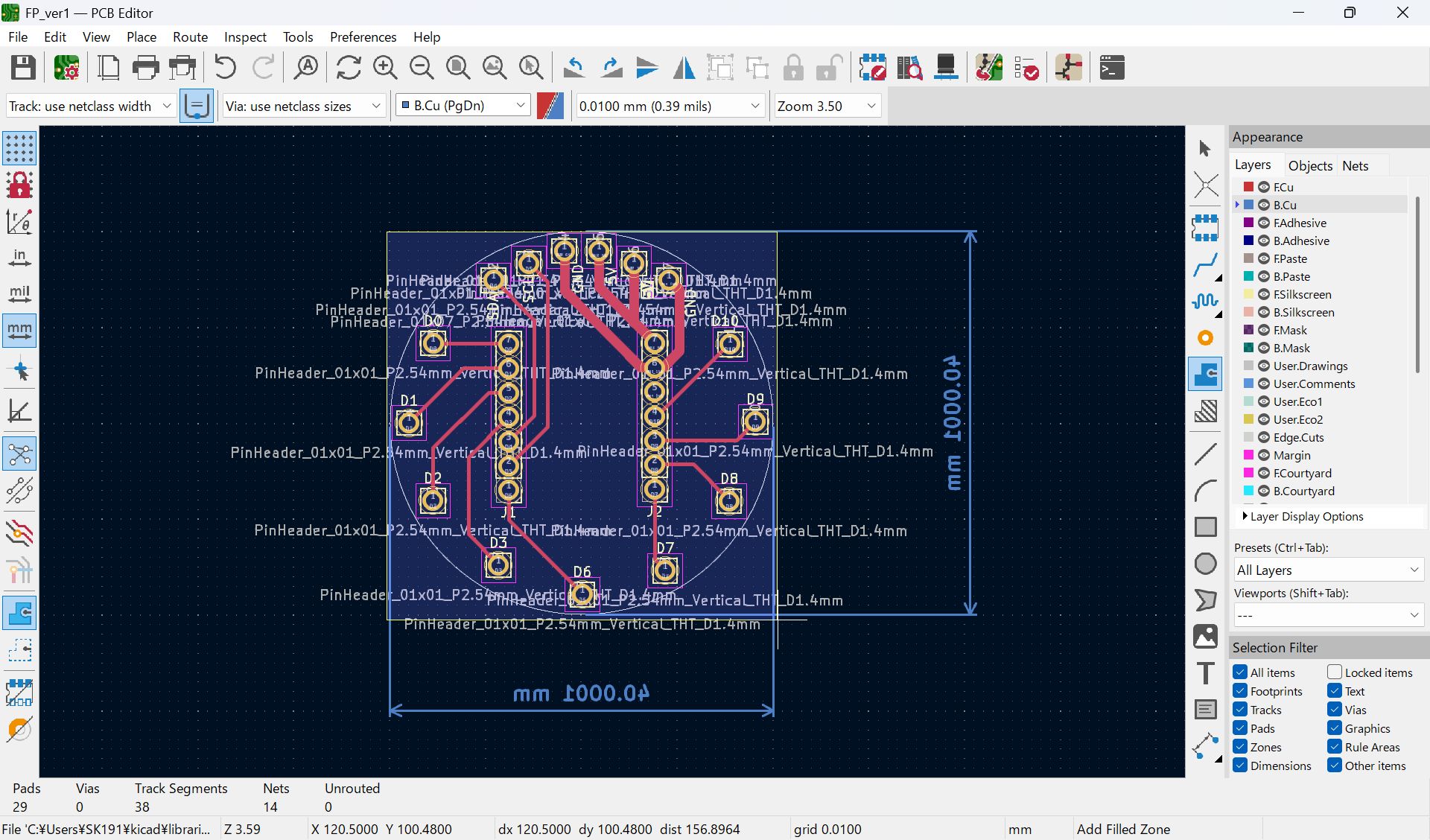Select the Add Footprint tool

(x=1205, y=228)
